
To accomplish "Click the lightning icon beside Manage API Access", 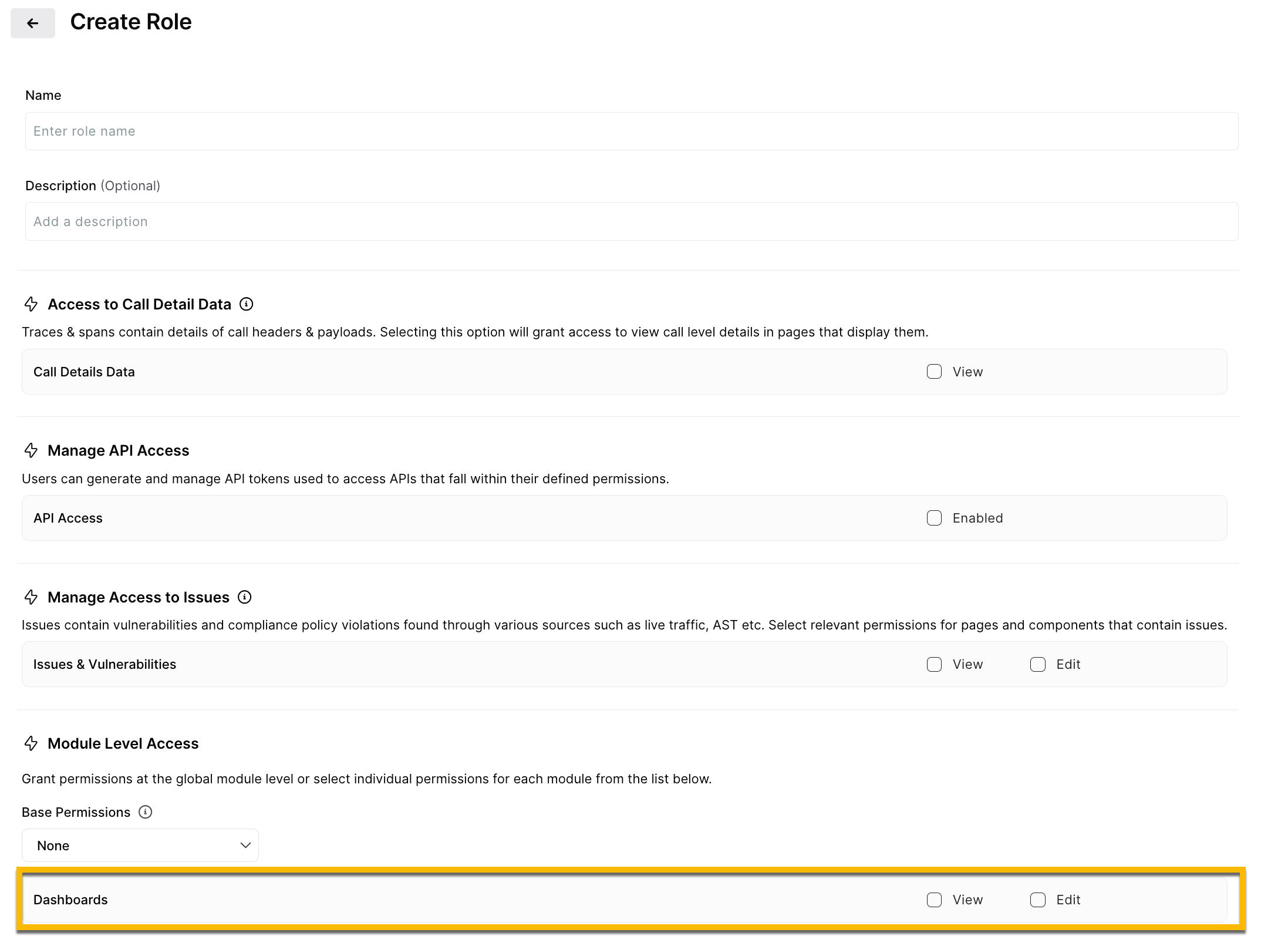I will (31, 450).
